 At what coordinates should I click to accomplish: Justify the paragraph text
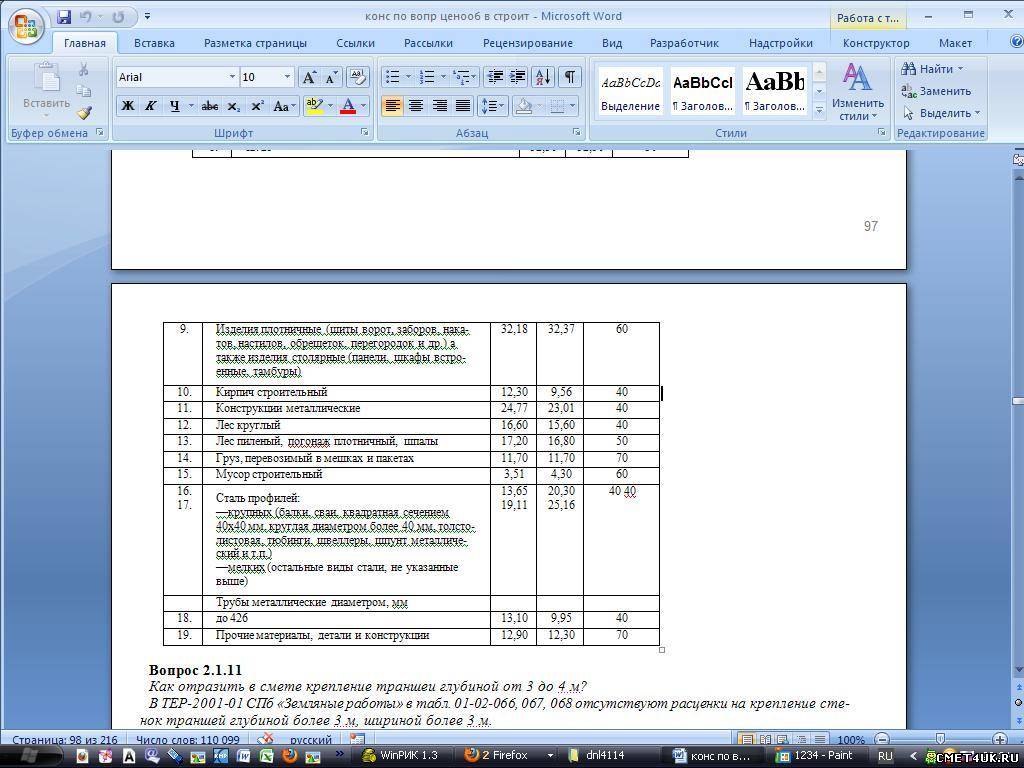pos(463,106)
